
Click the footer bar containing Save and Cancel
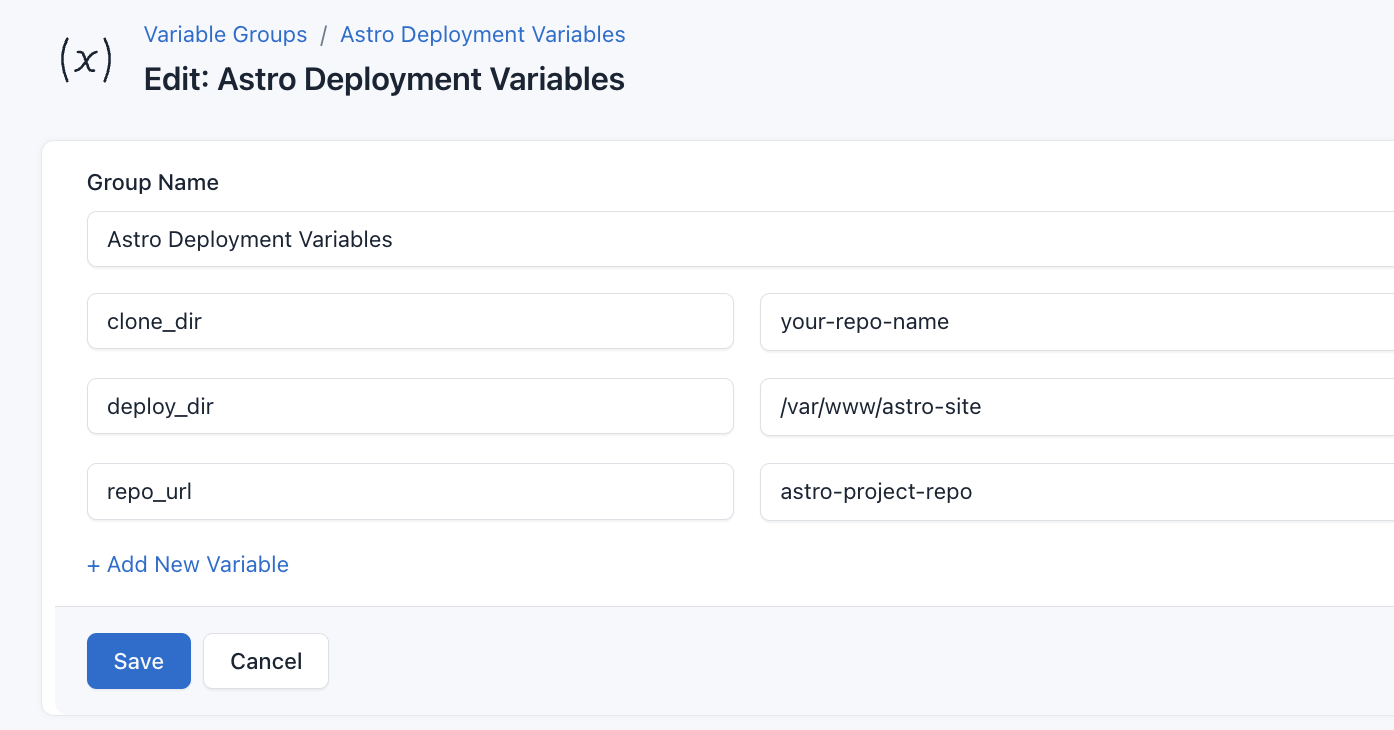click(x=700, y=661)
